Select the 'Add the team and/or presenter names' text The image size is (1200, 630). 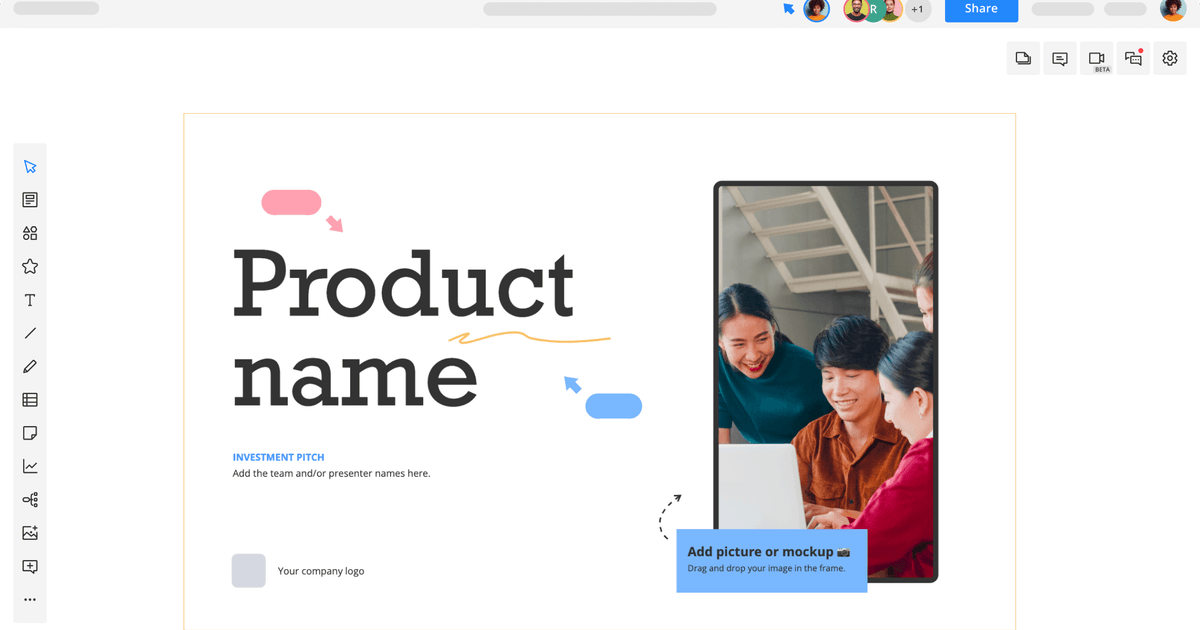(x=331, y=473)
